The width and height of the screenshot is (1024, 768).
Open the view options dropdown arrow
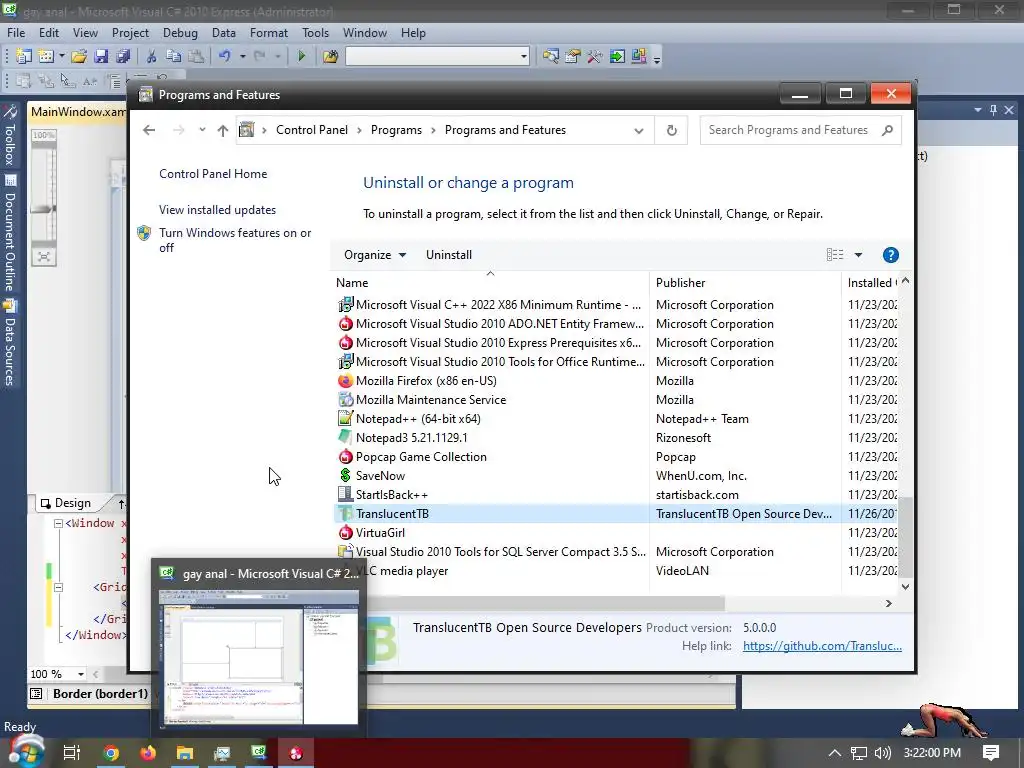(858, 255)
